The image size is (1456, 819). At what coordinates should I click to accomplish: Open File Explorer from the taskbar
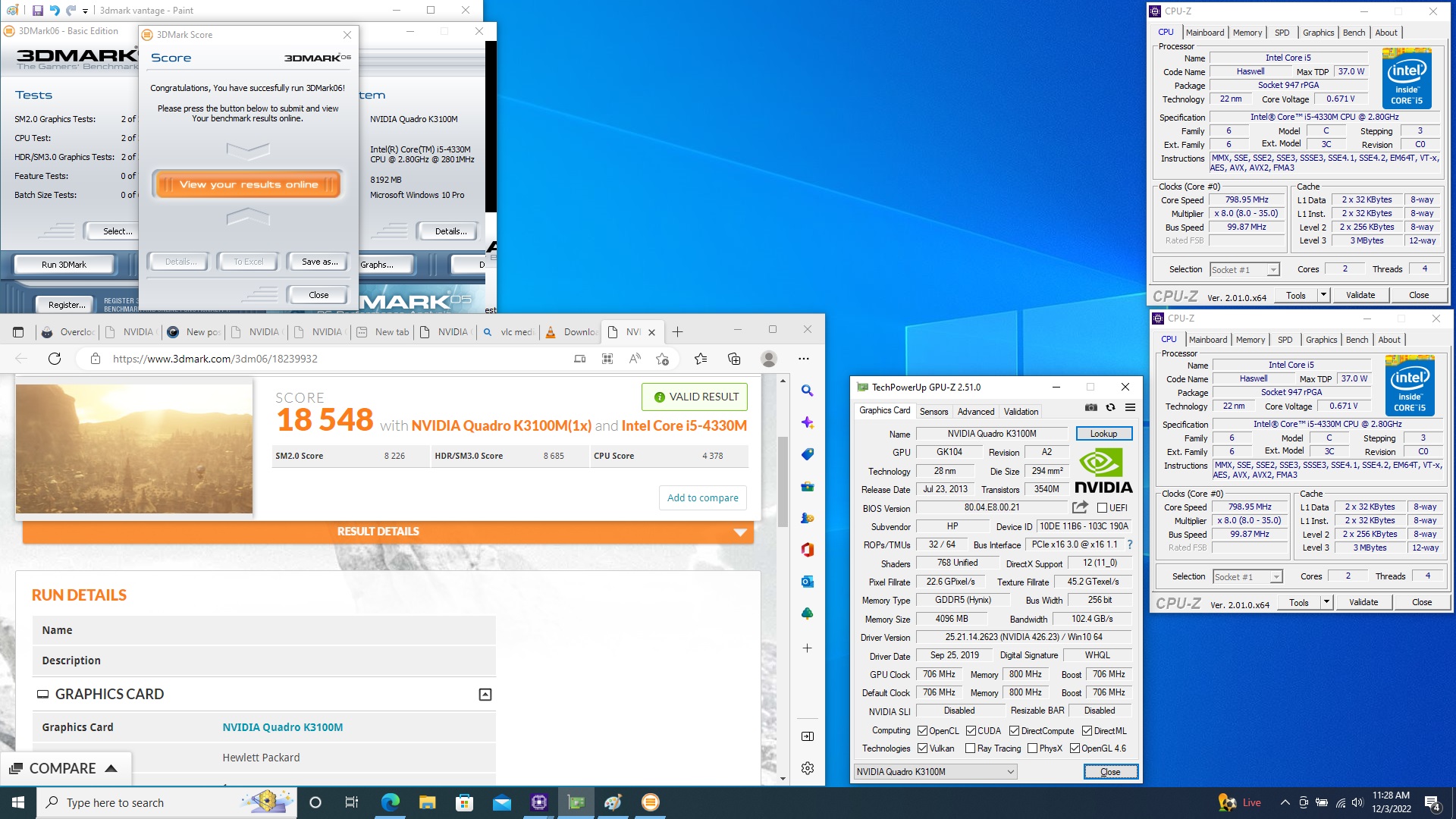coord(427,802)
